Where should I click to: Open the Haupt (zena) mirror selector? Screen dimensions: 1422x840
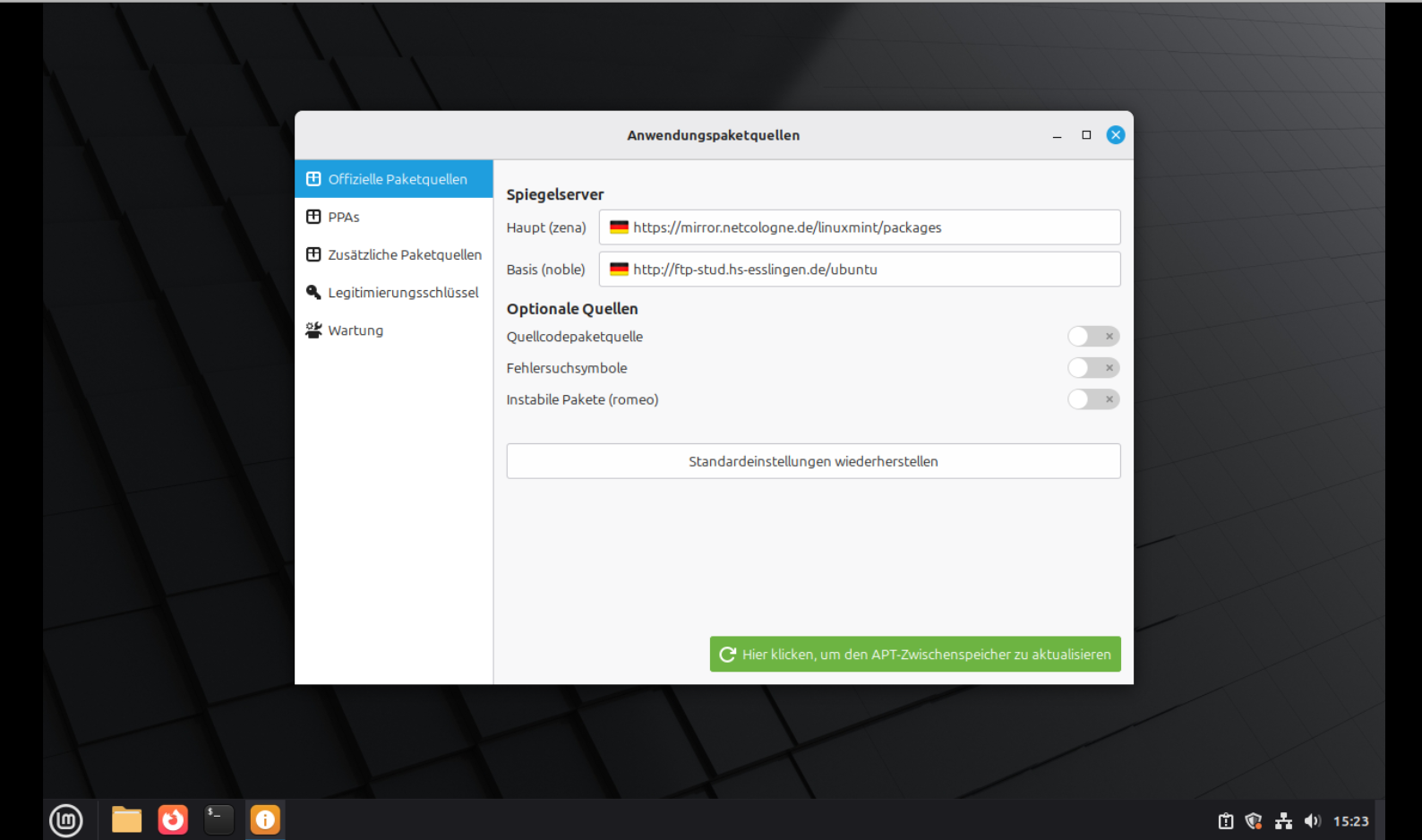coord(860,227)
